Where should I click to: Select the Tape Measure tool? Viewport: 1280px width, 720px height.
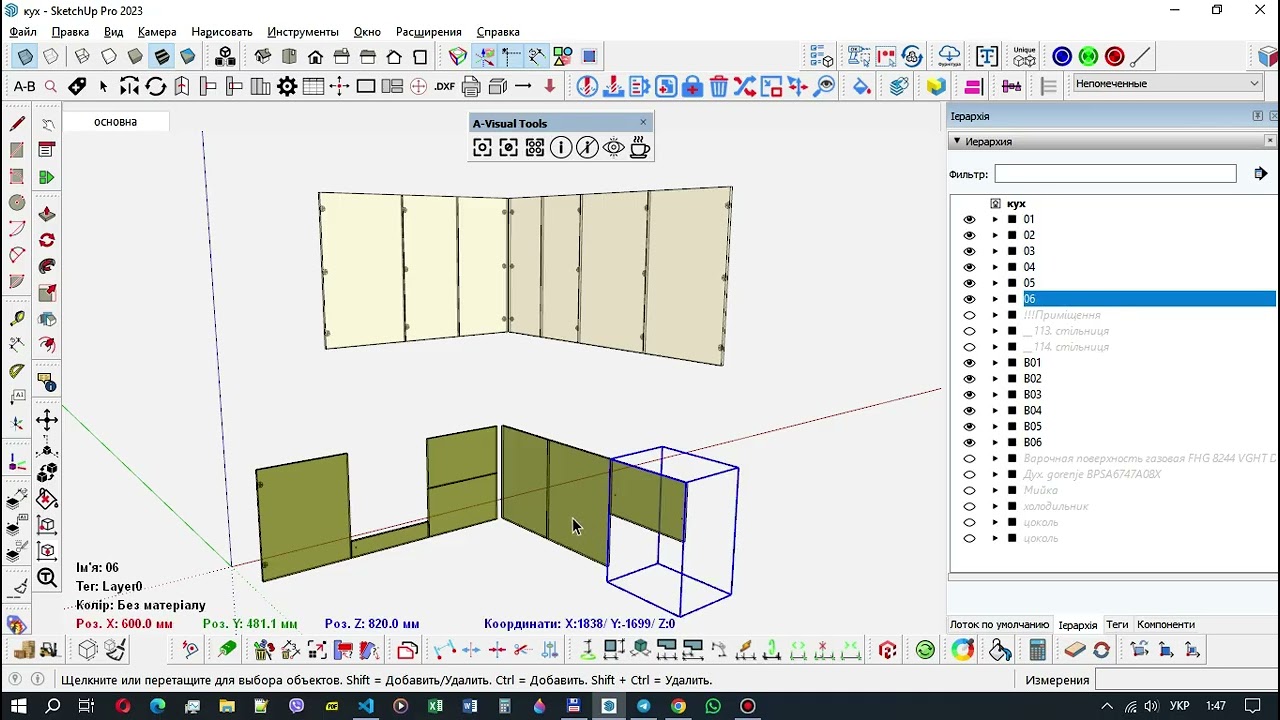[17, 318]
